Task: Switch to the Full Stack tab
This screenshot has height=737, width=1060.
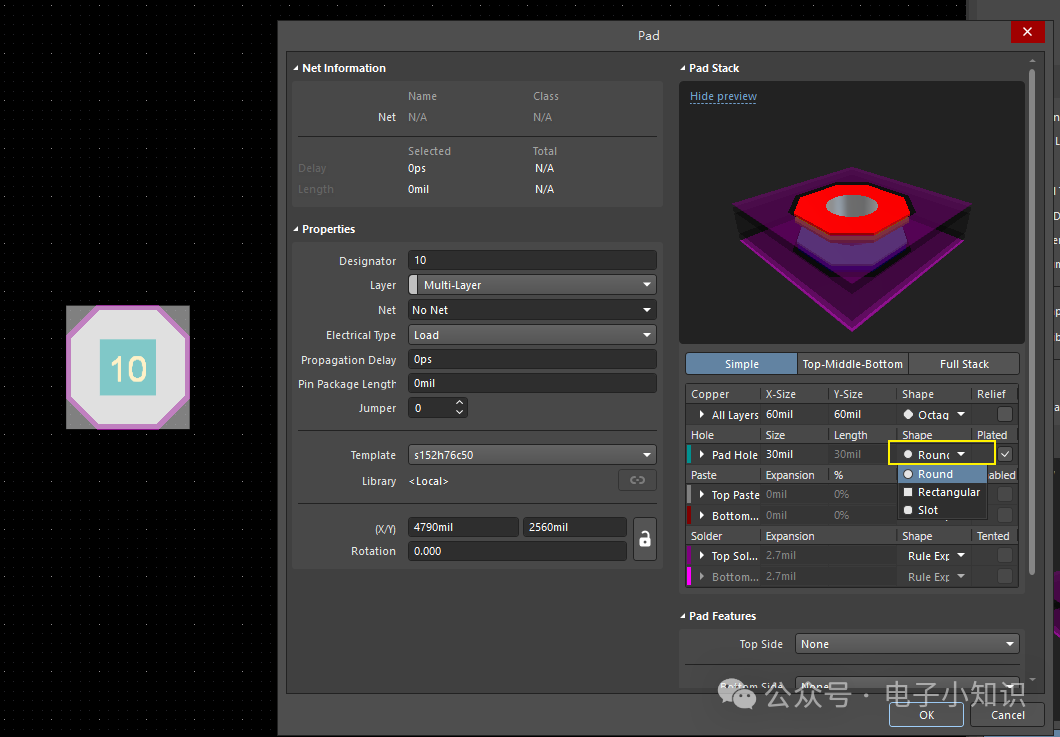Action: [964, 364]
